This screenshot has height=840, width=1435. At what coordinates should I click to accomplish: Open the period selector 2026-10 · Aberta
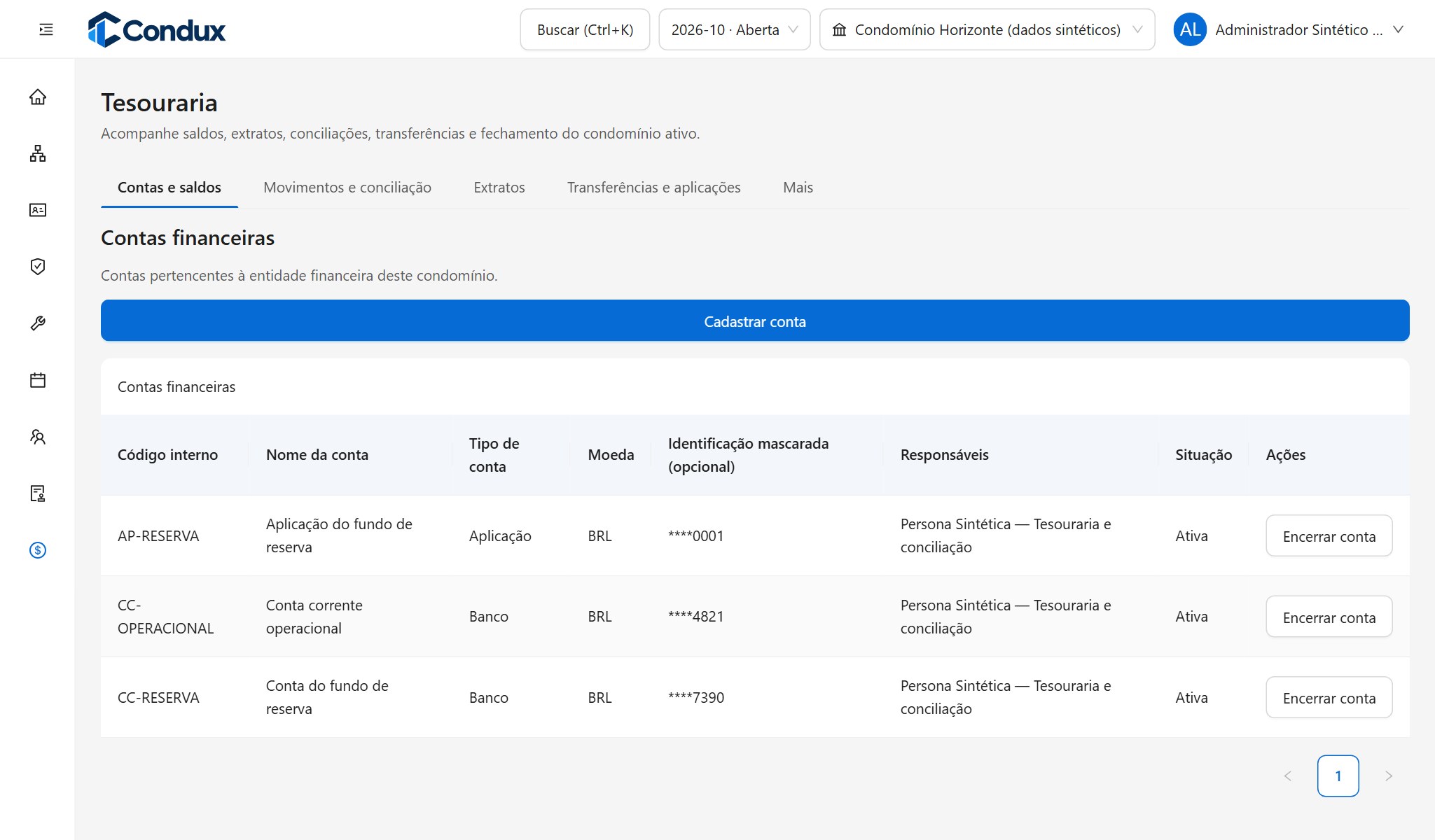coord(735,29)
